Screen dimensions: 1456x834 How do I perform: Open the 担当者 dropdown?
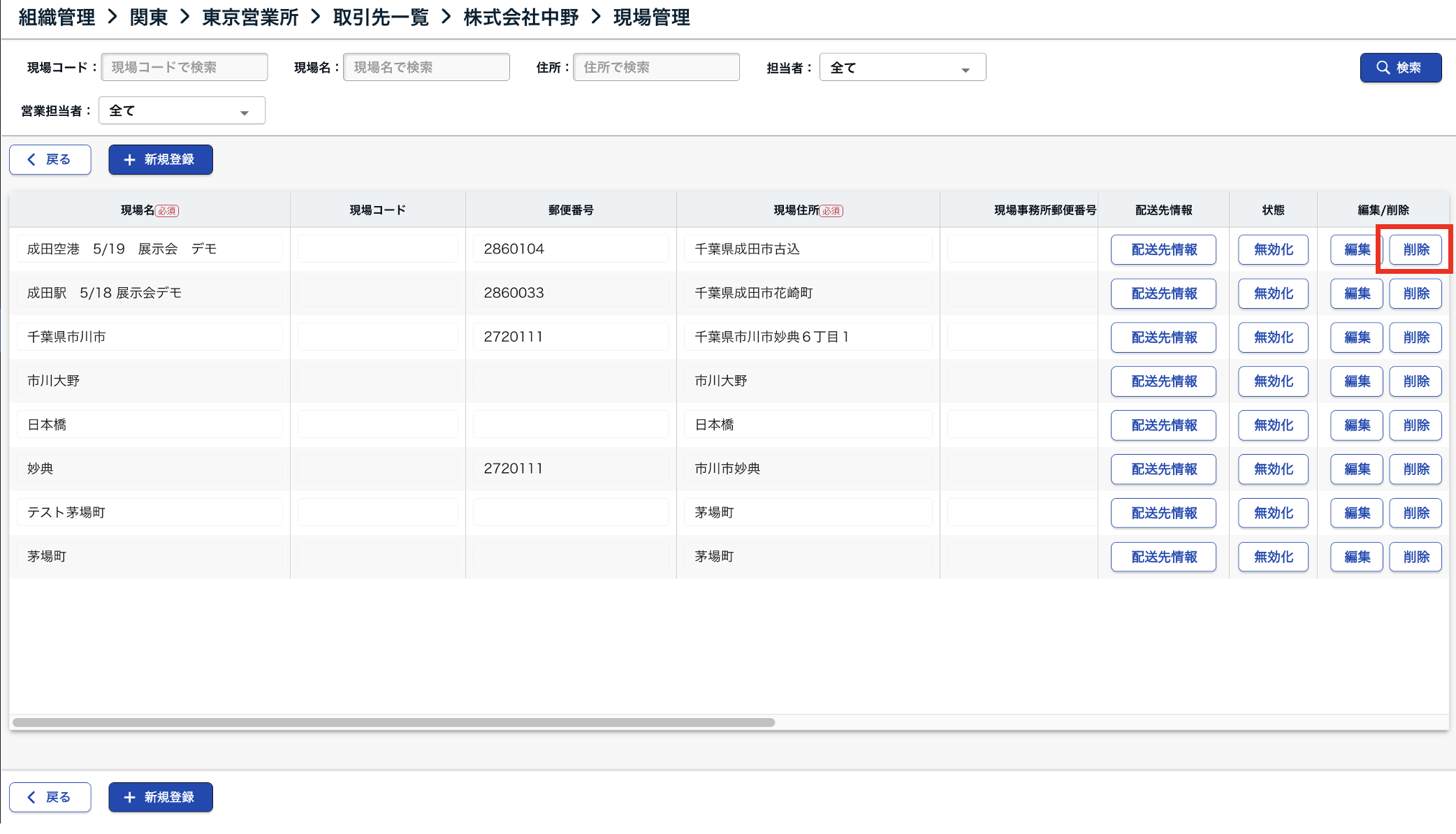pyautogui.click(x=902, y=68)
